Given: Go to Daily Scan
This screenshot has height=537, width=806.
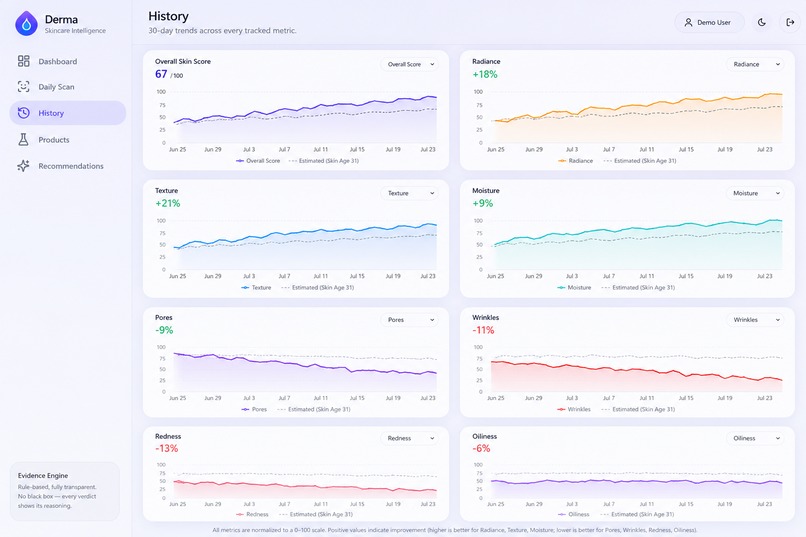Looking at the screenshot, I should (x=68, y=86).
